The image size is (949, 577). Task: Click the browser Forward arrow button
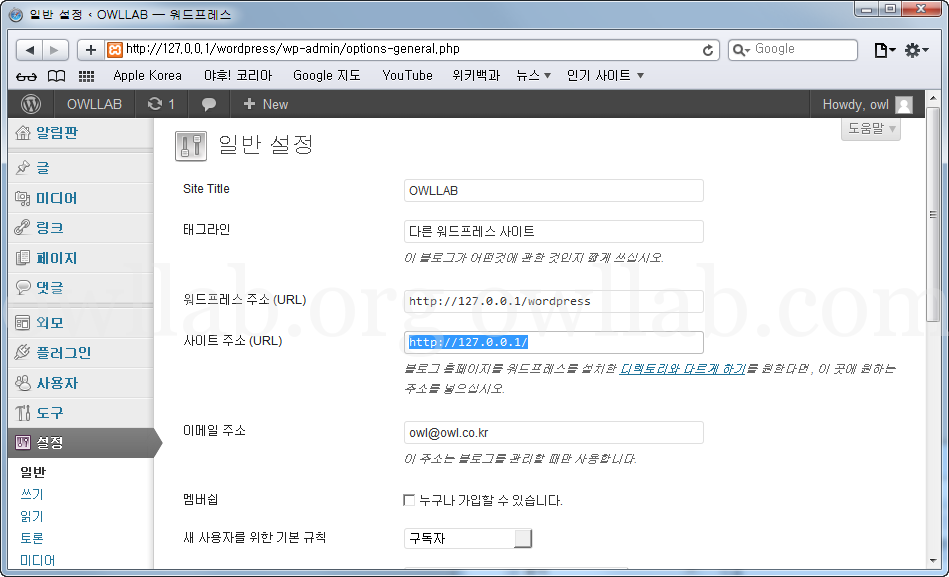coord(54,50)
